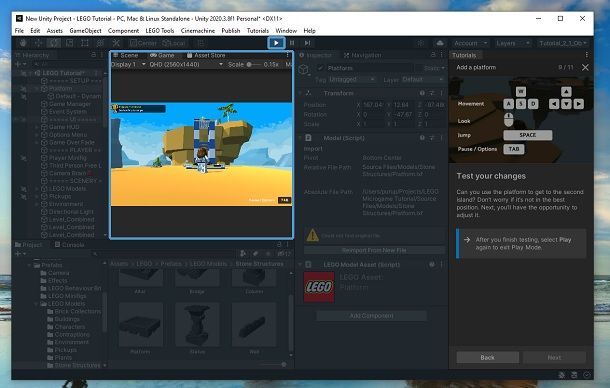Switch to the Console tab
This screenshot has height=388, width=610.
click(70, 245)
